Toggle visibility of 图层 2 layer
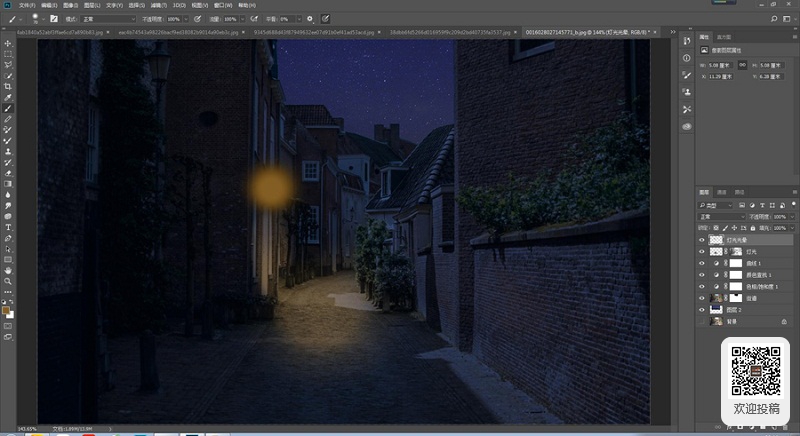 pyautogui.click(x=702, y=310)
